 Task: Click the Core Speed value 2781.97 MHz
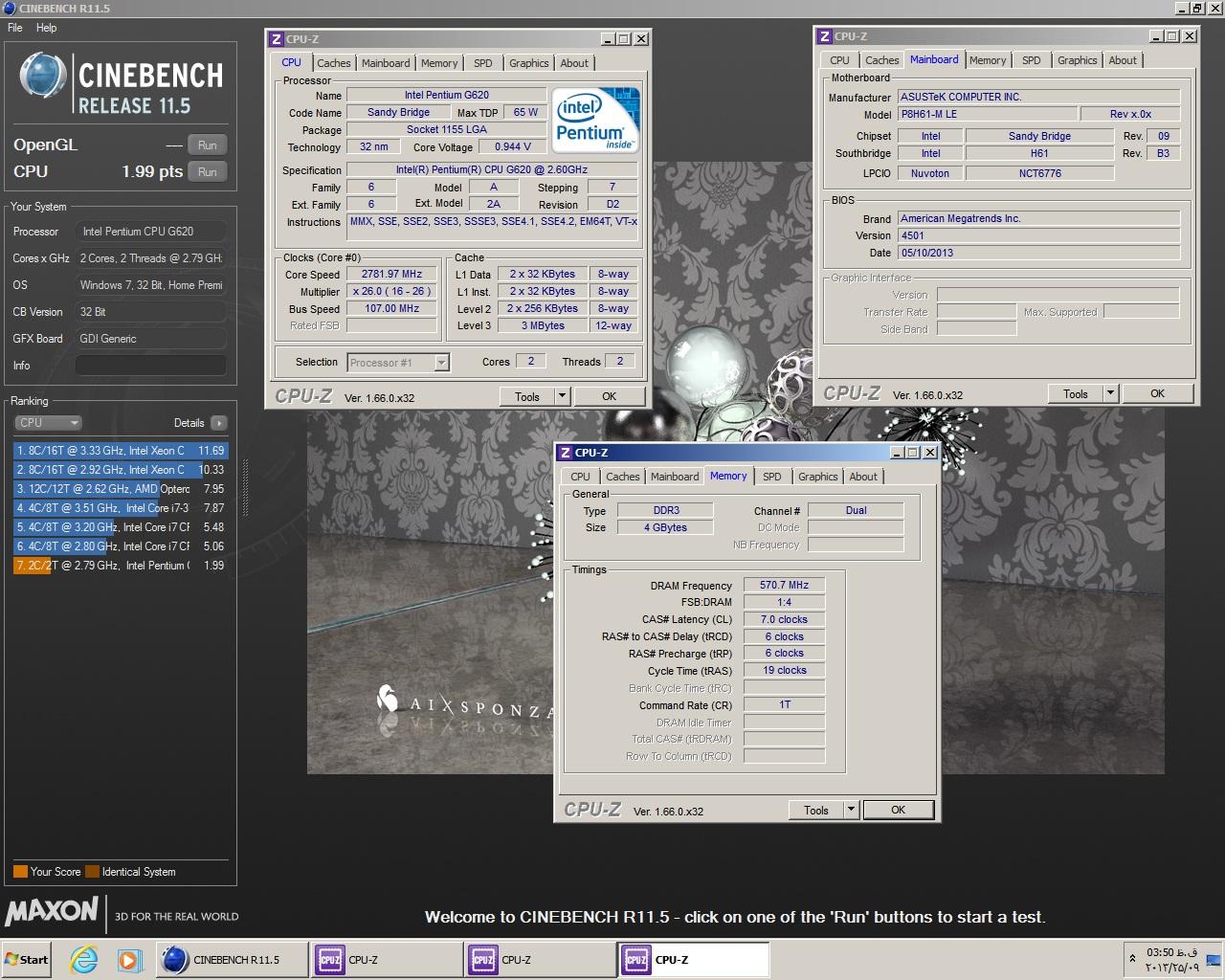(391, 274)
